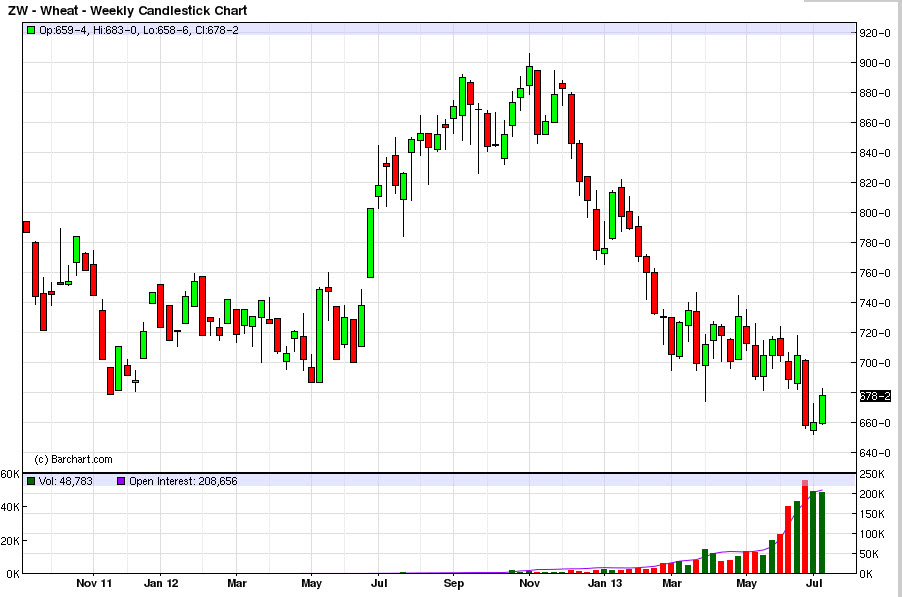This screenshot has height=597, width=902.
Task: Click the 'Jan 12' date axis label
Action: point(161,583)
